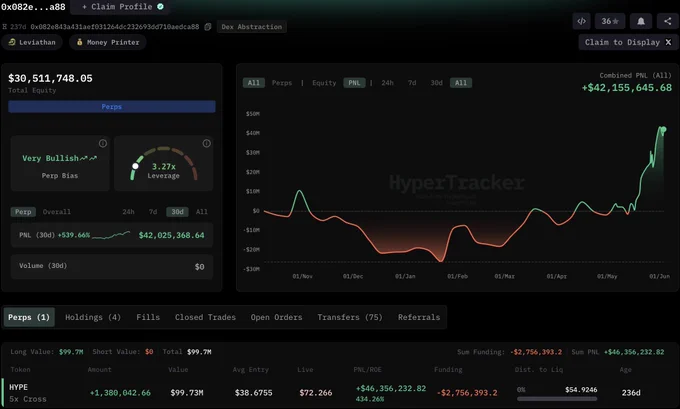The image size is (680, 409).
Task: Select the chart's left All filter
Action: 254,83
